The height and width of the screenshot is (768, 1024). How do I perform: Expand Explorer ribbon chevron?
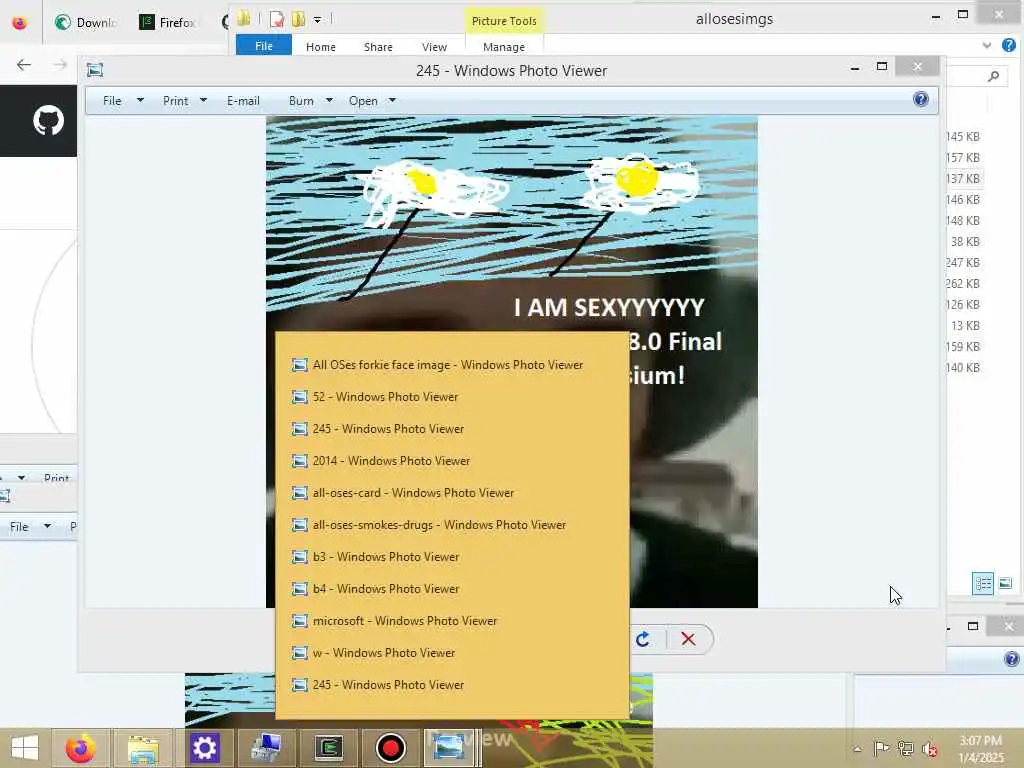987,45
